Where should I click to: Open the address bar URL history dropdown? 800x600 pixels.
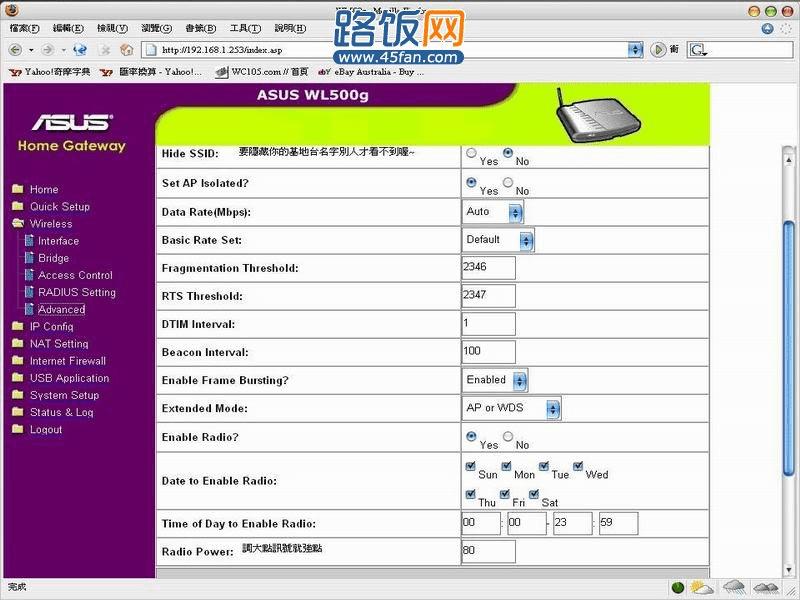tap(635, 50)
